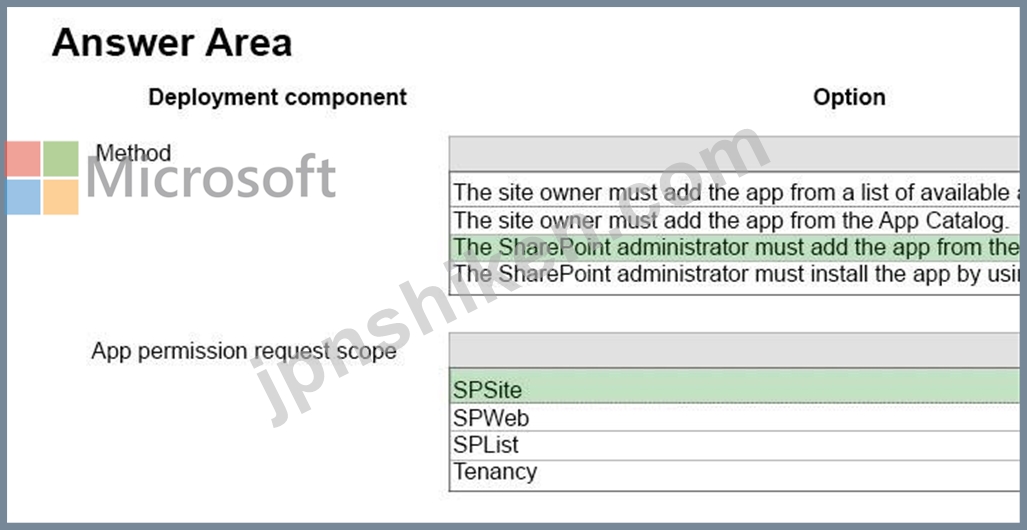The width and height of the screenshot is (1027, 530).
Task: Select site owner add from available list option
Action: pos(735,193)
